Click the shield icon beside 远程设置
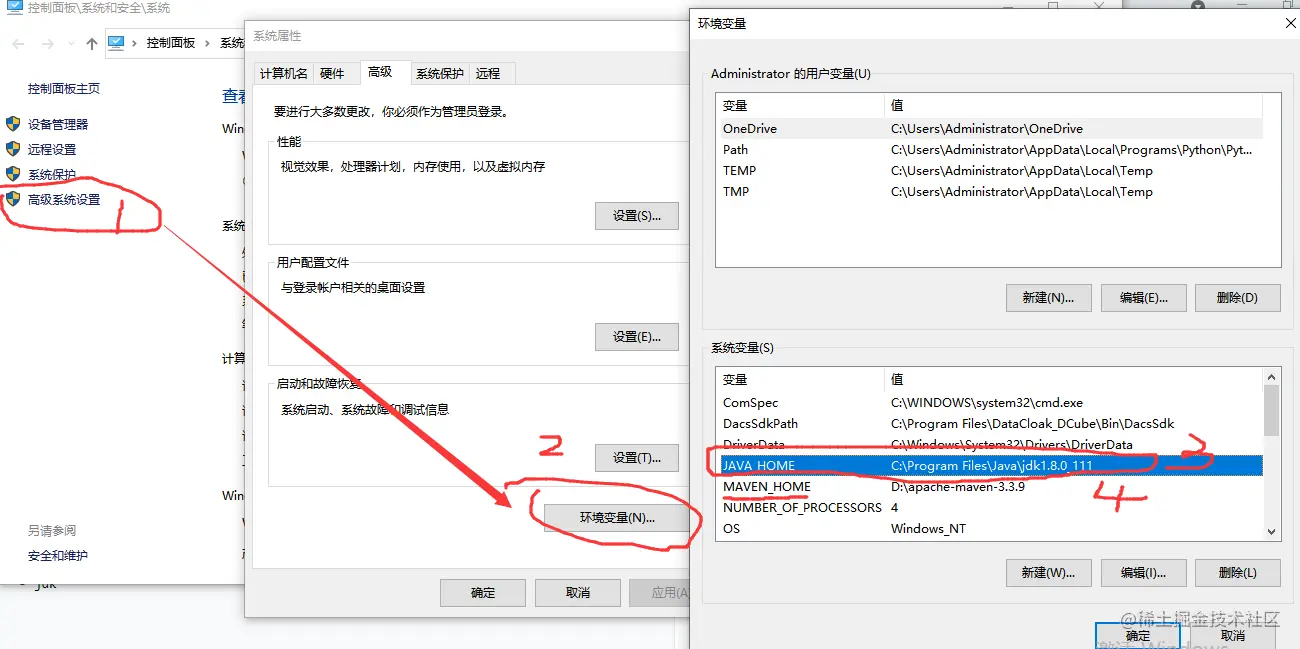This screenshot has width=1300, height=649. point(12,147)
